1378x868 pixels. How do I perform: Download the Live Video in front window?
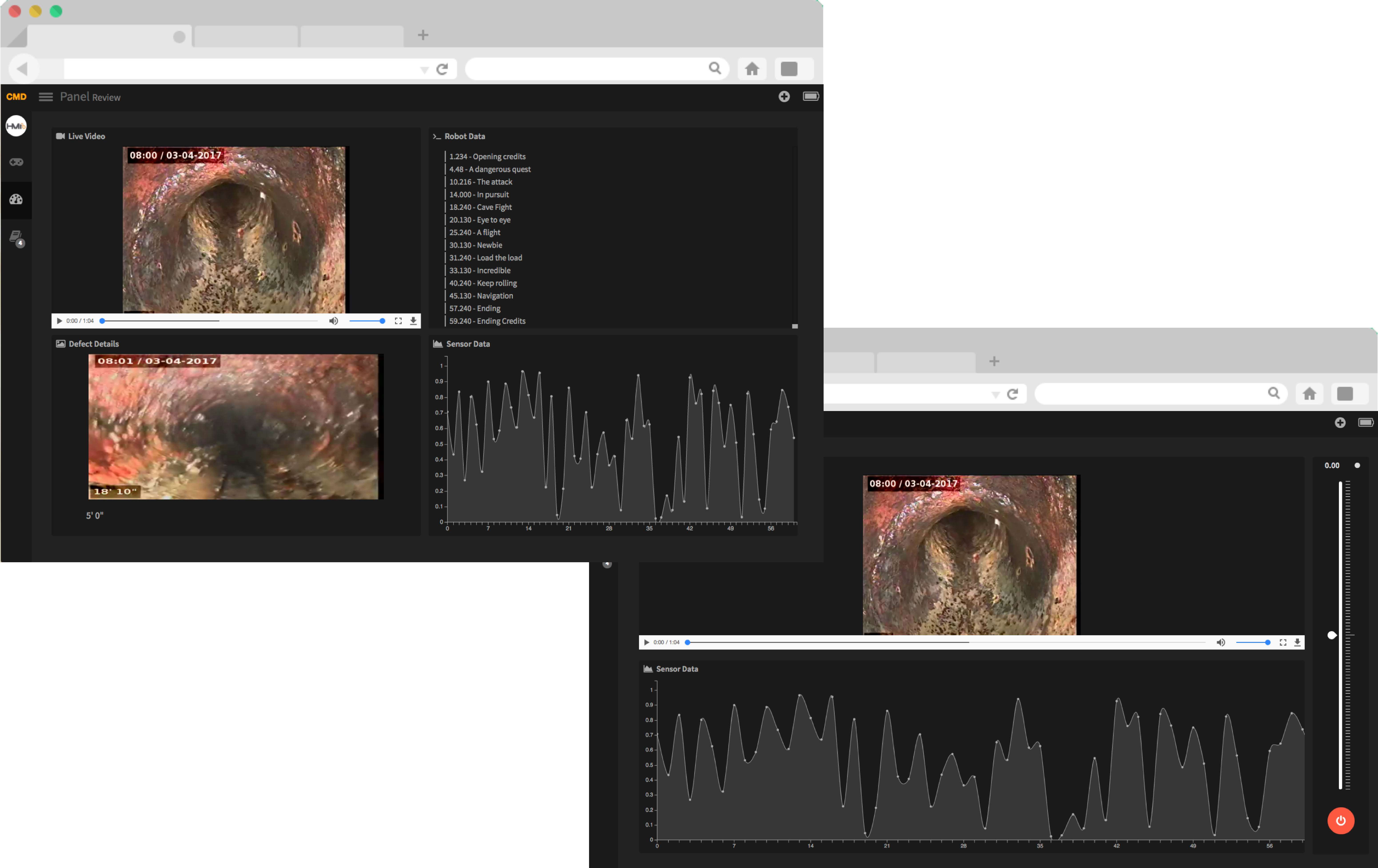pos(413,321)
